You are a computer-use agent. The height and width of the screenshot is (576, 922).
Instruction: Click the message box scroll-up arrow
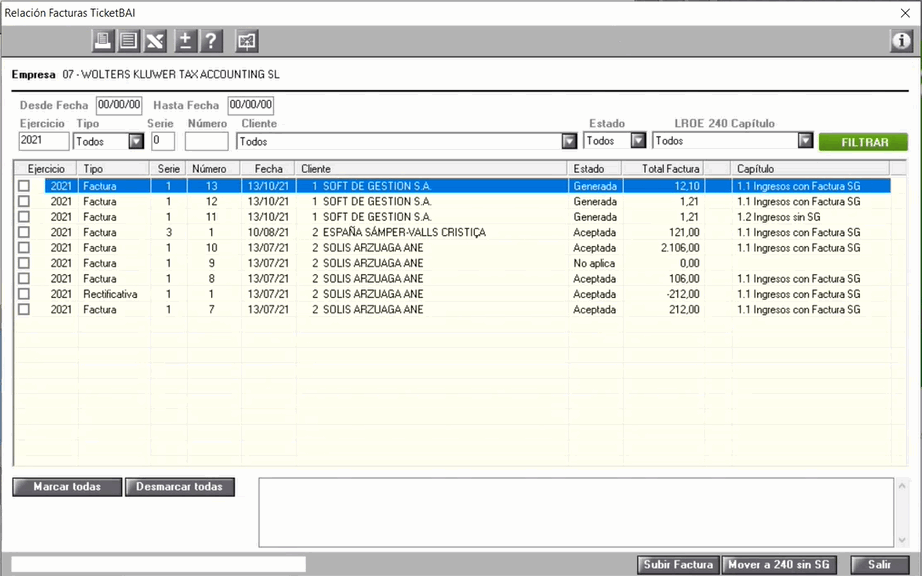(x=902, y=485)
